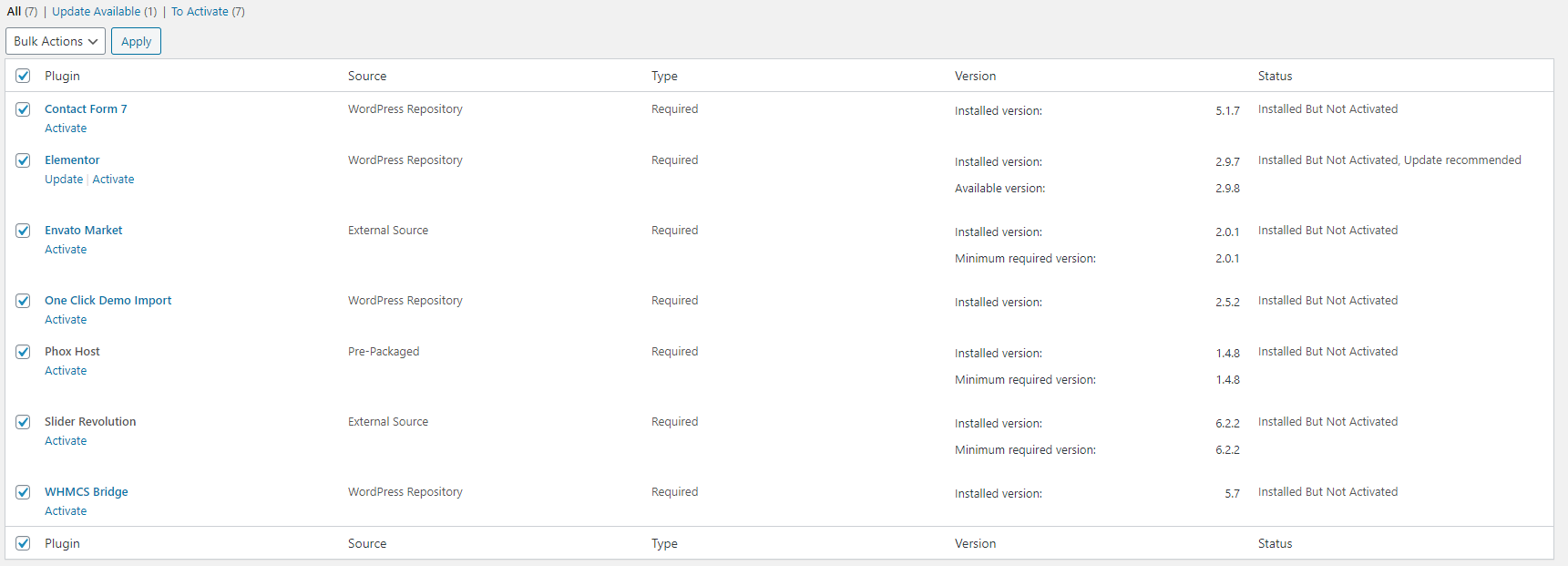
Task: Uncheck the Slider Revolution checkbox
Action: pos(23,421)
